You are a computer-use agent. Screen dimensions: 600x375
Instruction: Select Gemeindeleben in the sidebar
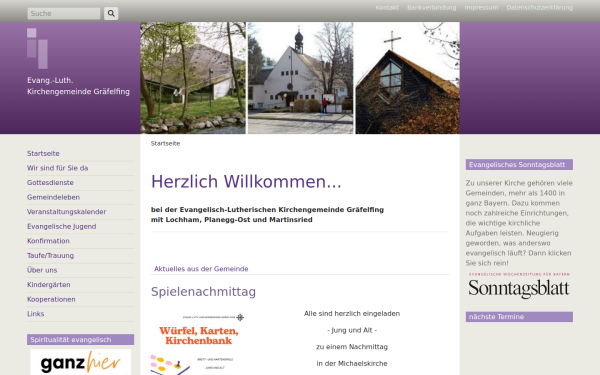pos(53,197)
